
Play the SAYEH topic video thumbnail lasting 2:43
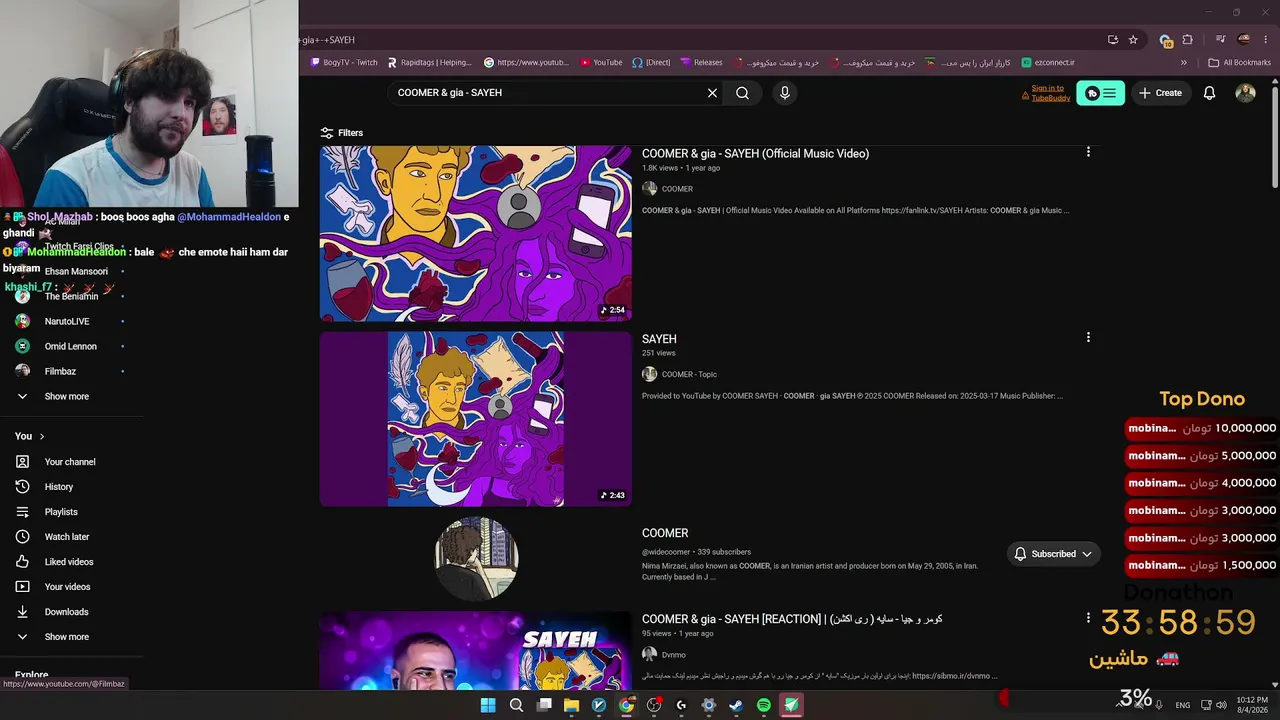[x=476, y=419]
